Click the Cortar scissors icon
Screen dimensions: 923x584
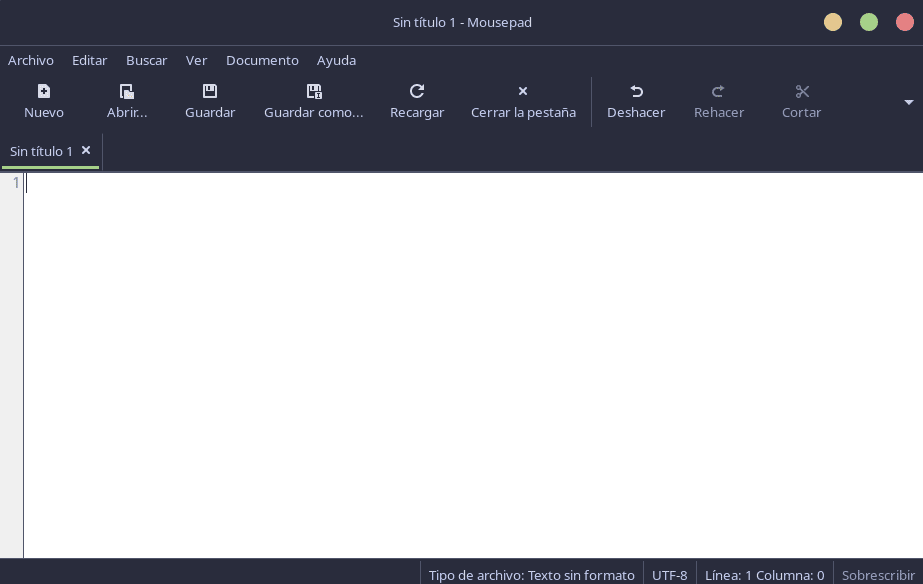[x=801, y=92]
